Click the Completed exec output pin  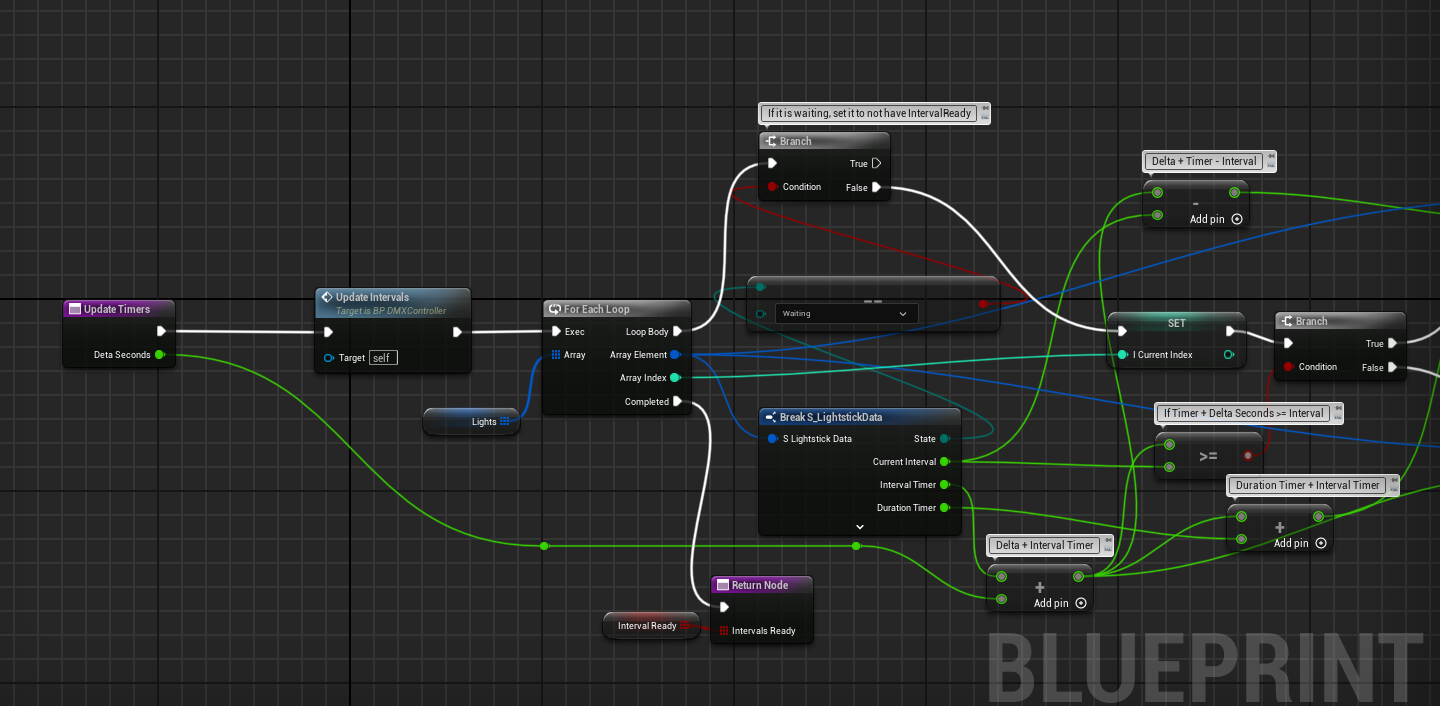pyautogui.click(x=677, y=402)
